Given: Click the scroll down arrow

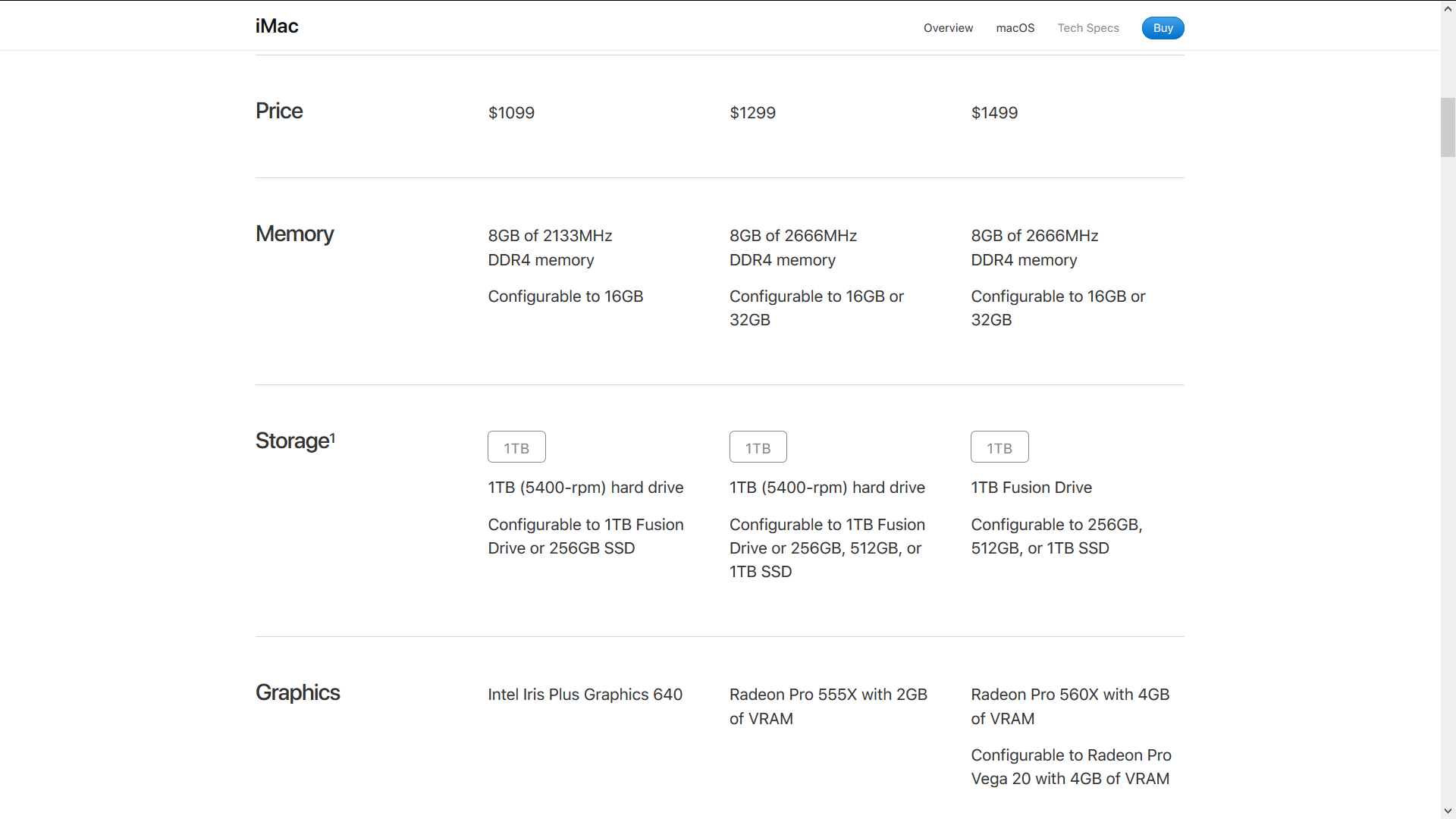Looking at the screenshot, I should click(x=1448, y=811).
